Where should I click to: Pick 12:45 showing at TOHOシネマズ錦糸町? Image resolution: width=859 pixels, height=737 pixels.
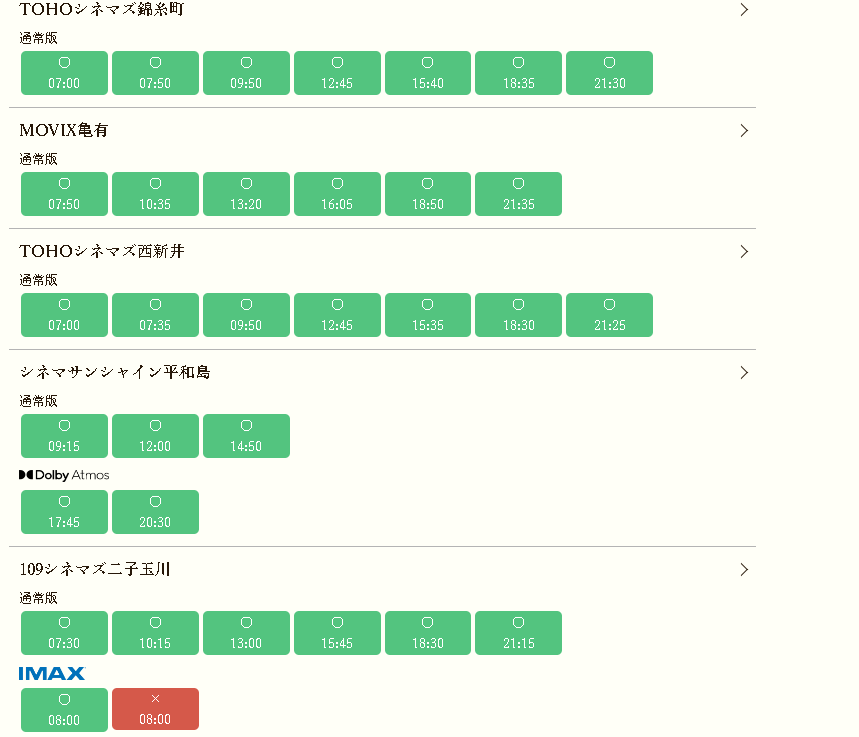[x=337, y=73]
